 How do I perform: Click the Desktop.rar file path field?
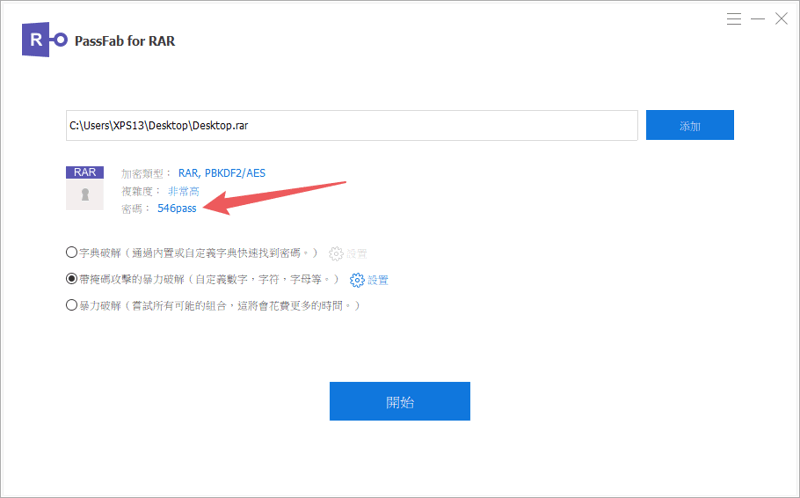[x=352, y=126]
